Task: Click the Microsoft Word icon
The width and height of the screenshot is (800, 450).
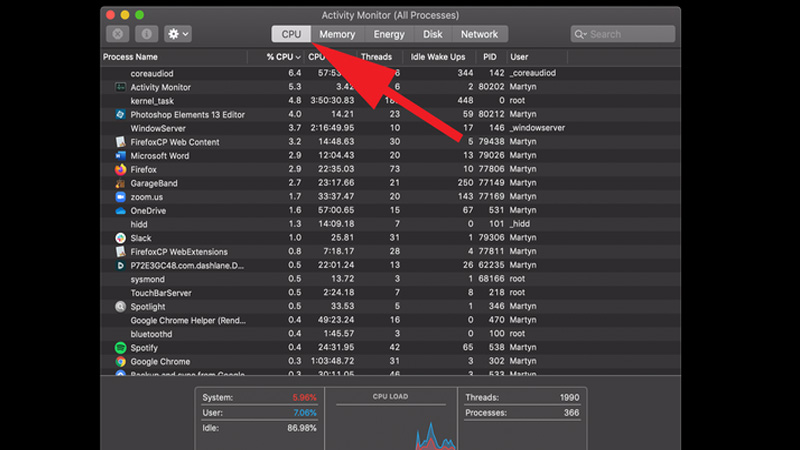Action: pos(120,156)
